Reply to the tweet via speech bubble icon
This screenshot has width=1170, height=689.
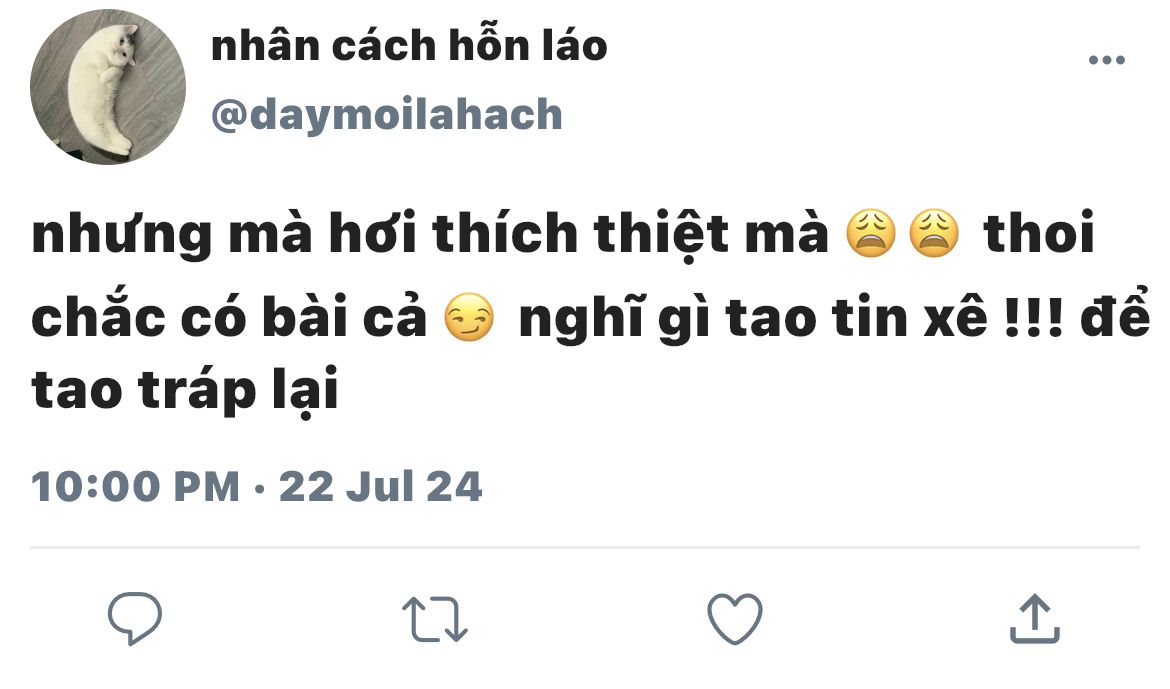pyautogui.click(x=135, y=618)
